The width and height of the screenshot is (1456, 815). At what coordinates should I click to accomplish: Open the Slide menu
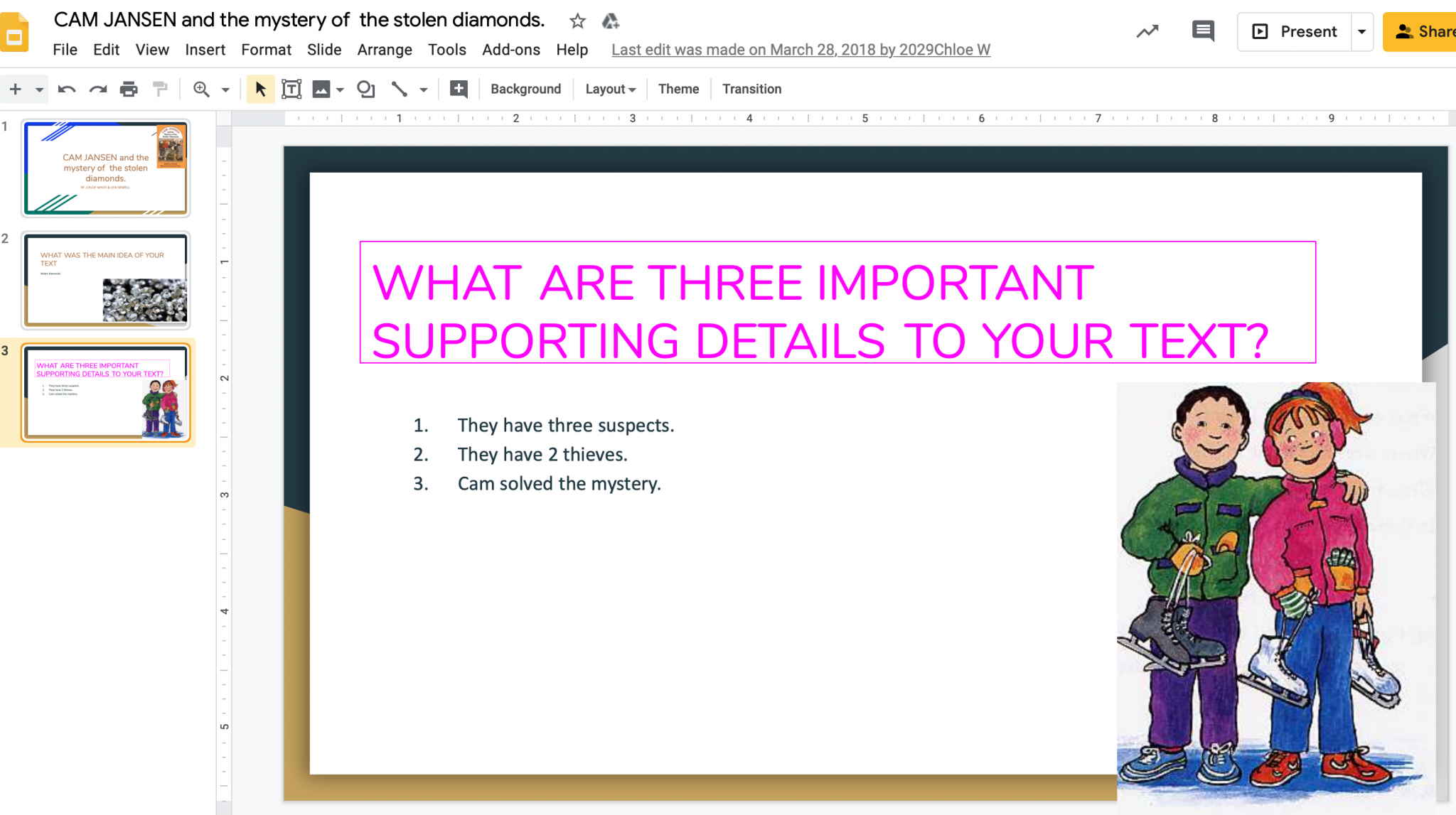(324, 50)
